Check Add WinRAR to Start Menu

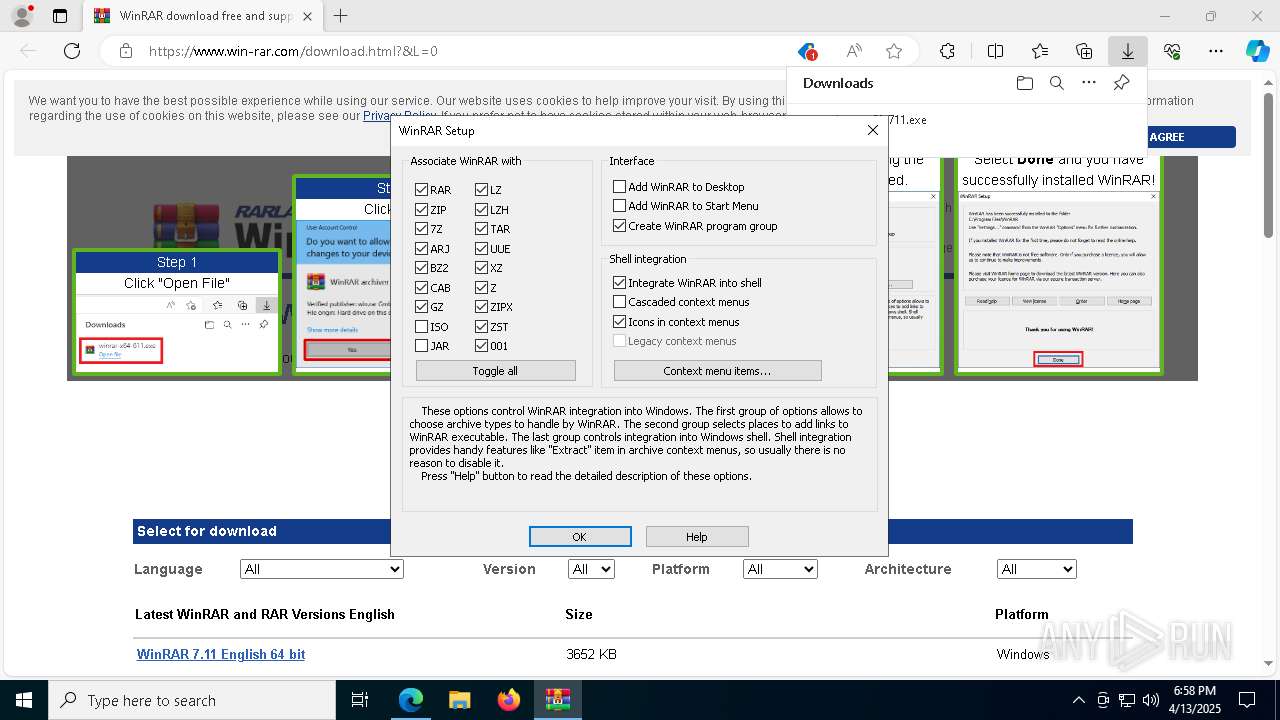pos(619,206)
